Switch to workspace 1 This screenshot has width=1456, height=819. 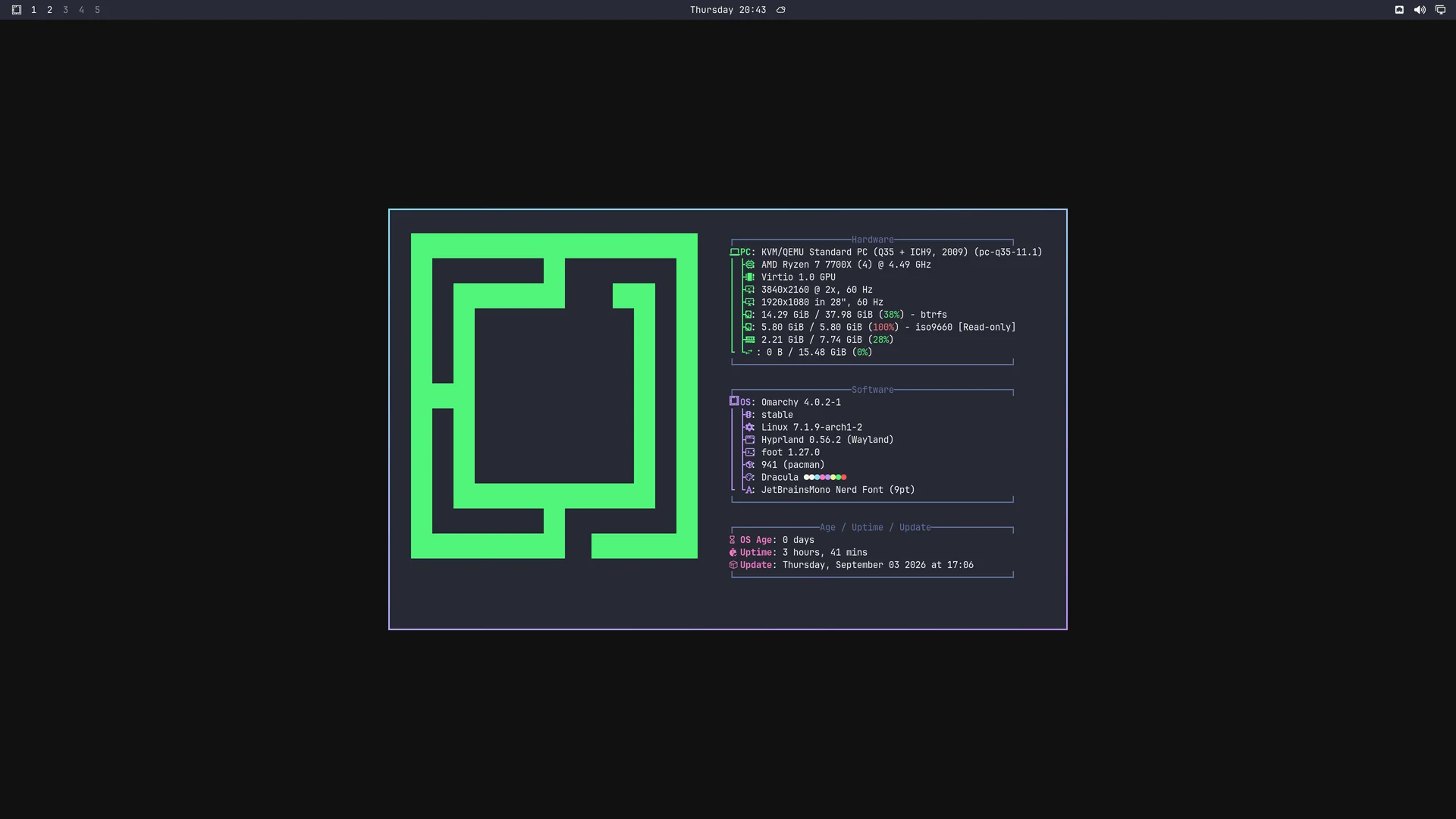coord(33,10)
